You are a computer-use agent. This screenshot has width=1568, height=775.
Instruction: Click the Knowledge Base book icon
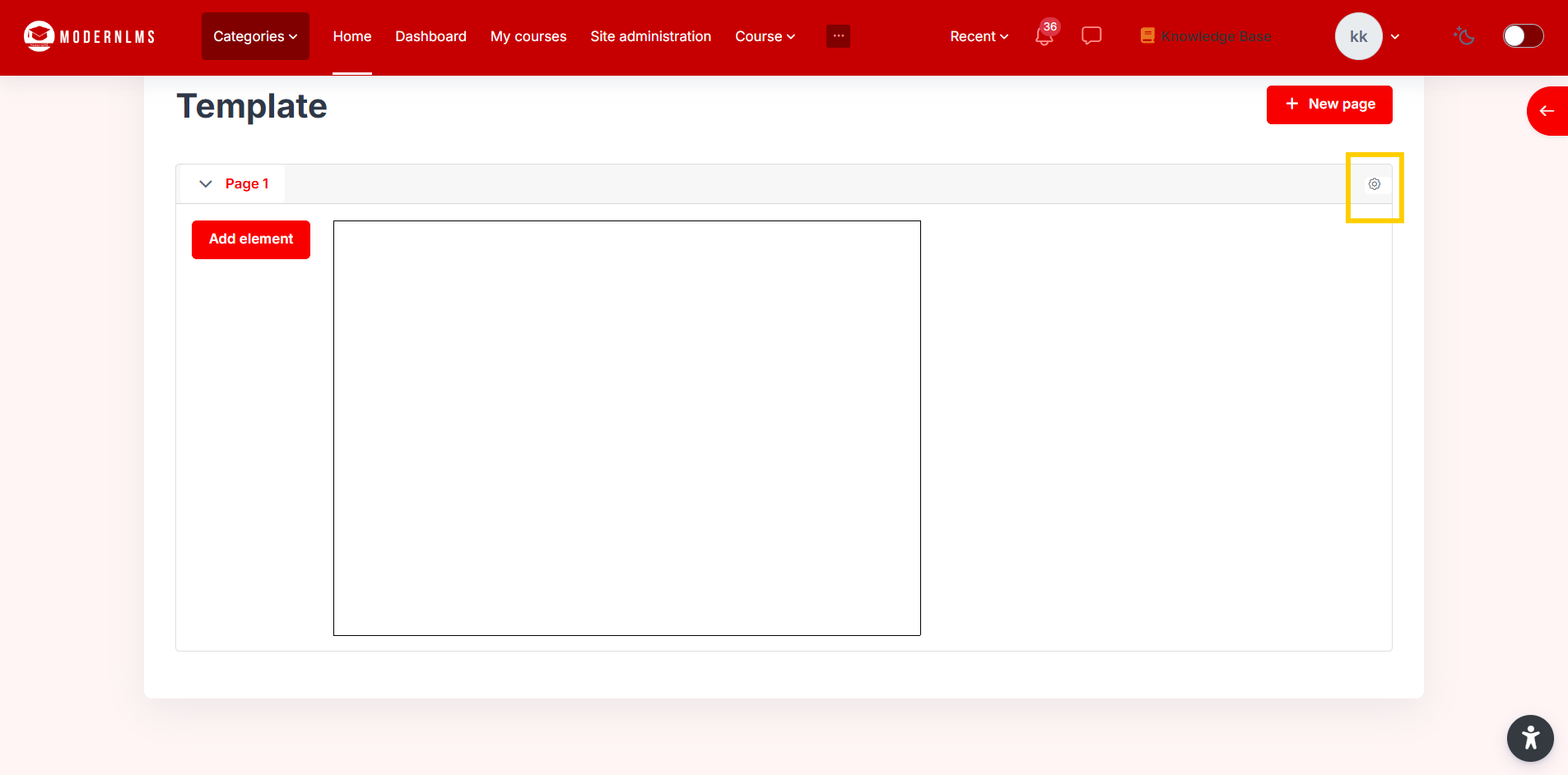tap(1147, 35)
